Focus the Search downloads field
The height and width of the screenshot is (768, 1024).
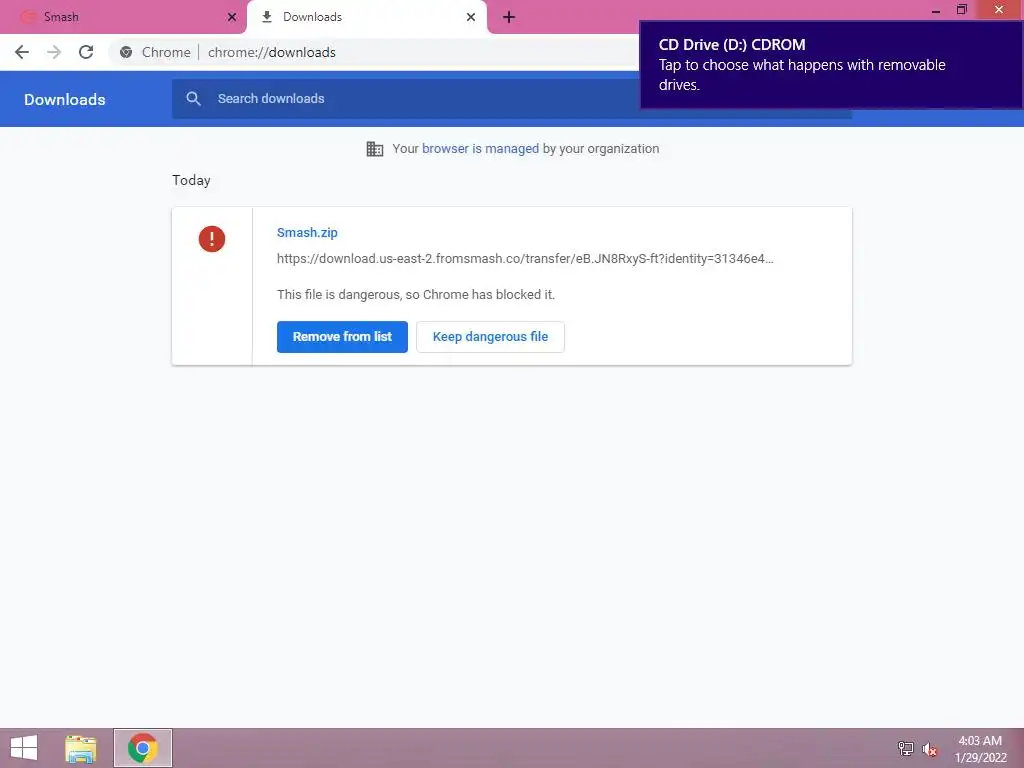[x=511, y=99]
